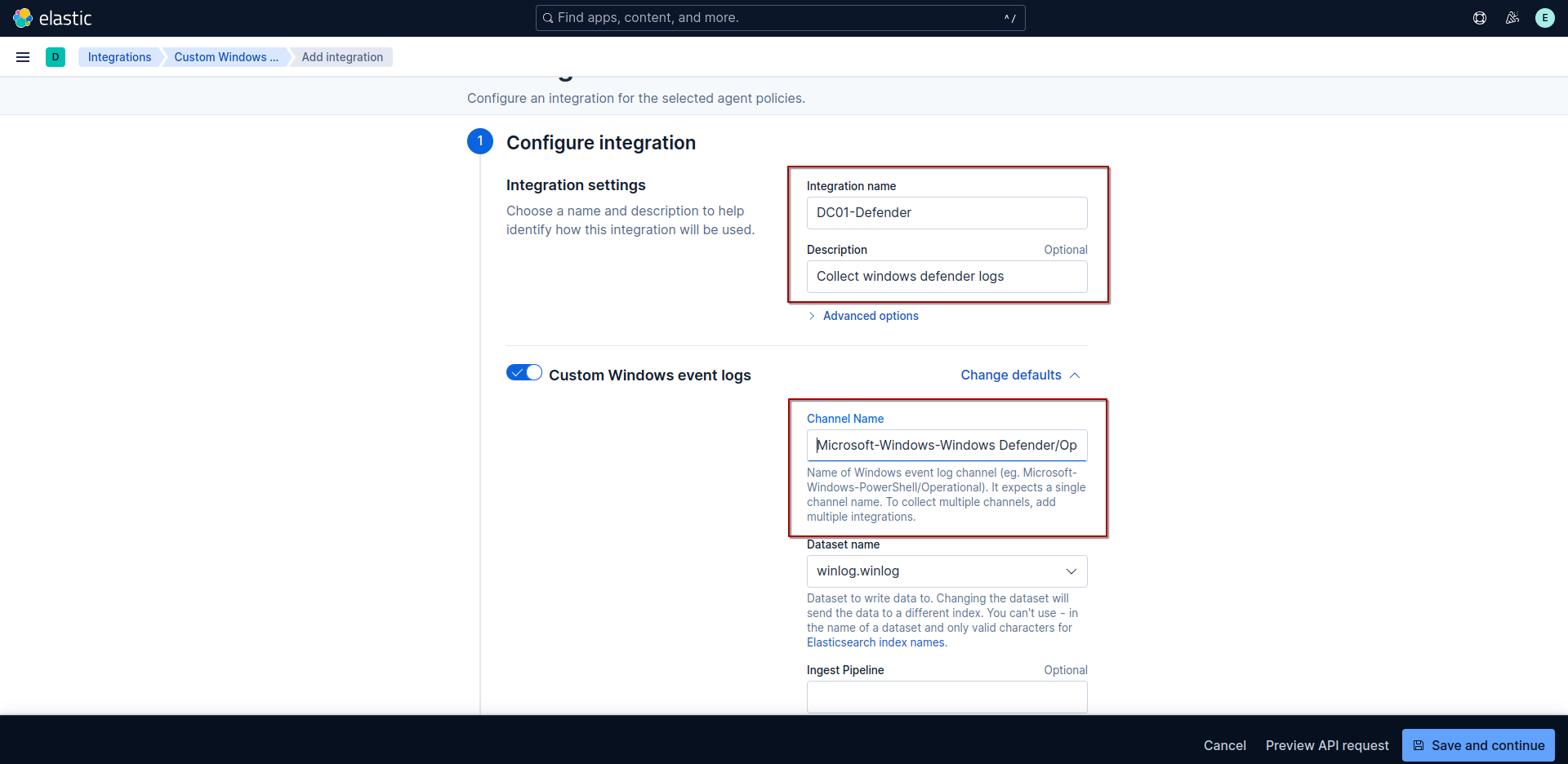This screenshot has width=1568, height=764.
Task: Expand Advanced options
Action: point(871,316)
